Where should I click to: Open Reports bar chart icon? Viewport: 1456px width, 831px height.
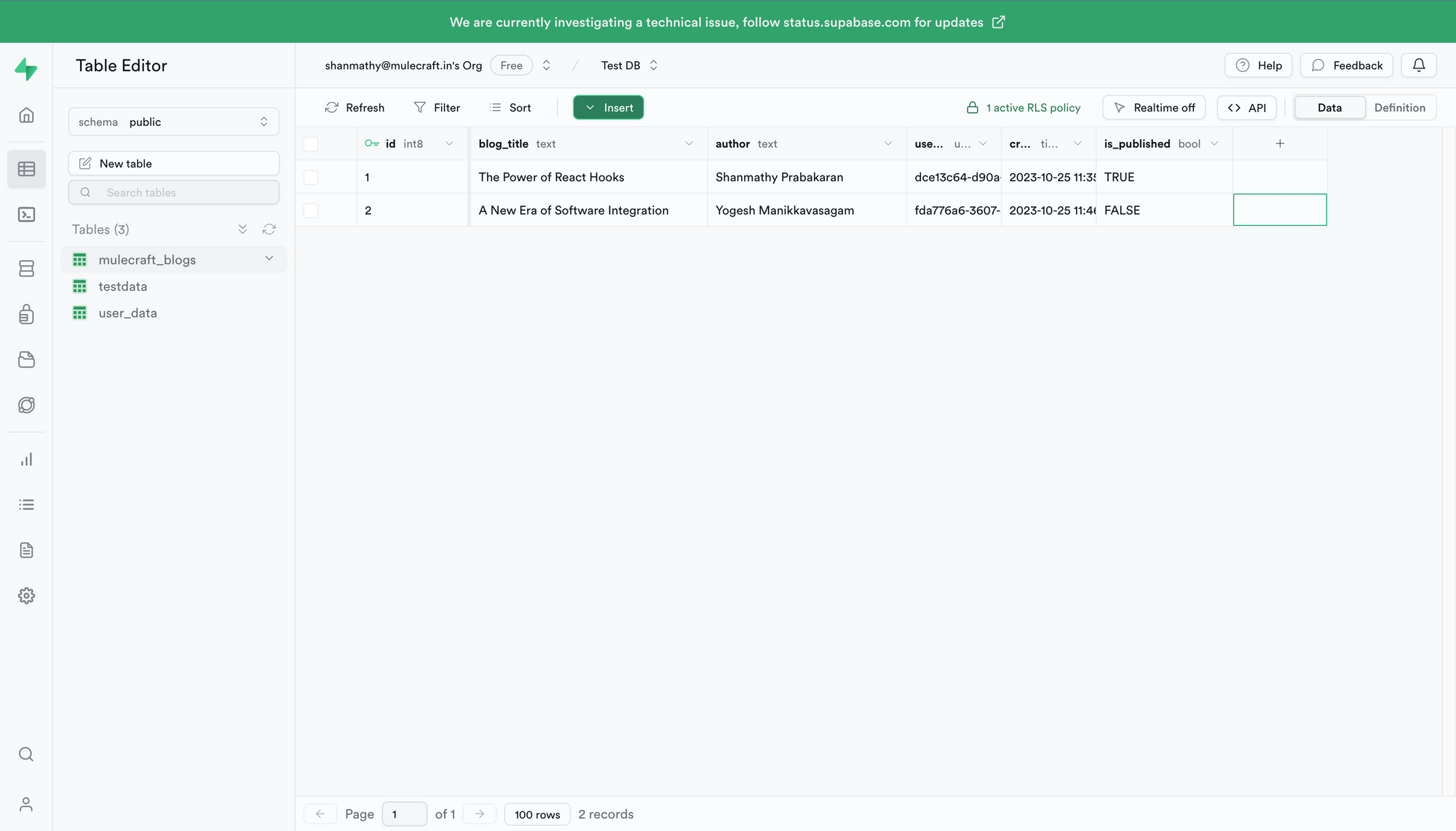pyautogui.click(x=26, y=460)
